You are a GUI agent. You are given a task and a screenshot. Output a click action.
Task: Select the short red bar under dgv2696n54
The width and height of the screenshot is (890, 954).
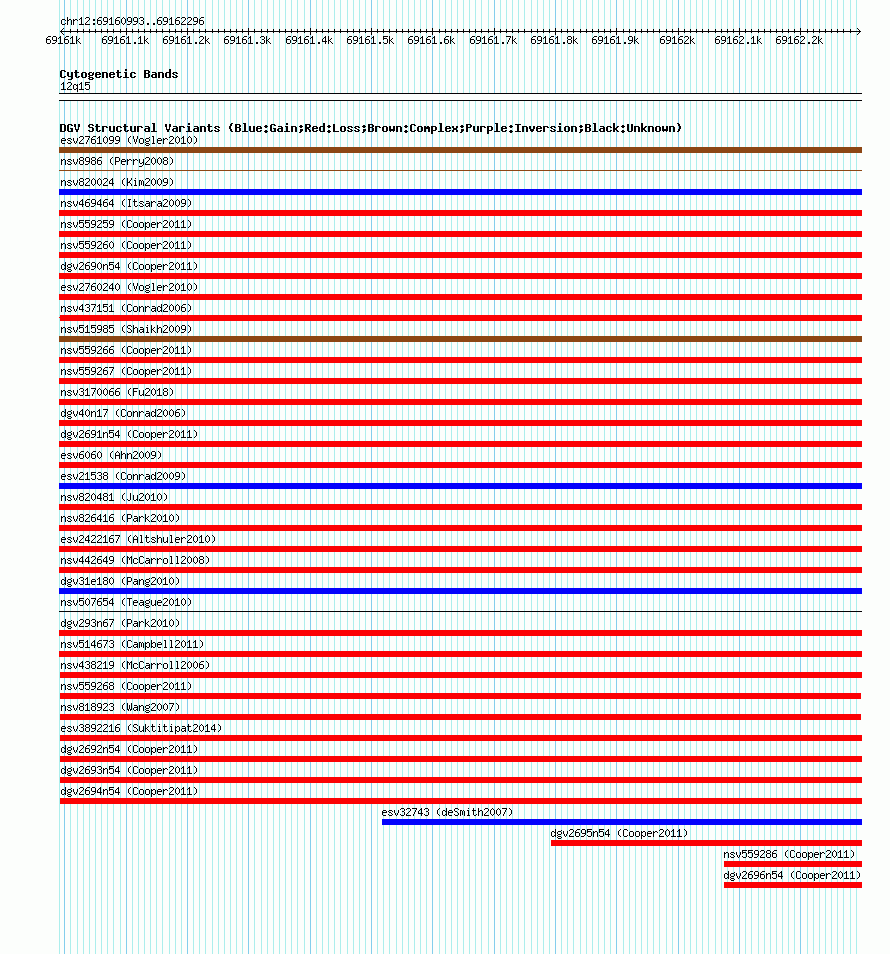(x=793, y=885)
